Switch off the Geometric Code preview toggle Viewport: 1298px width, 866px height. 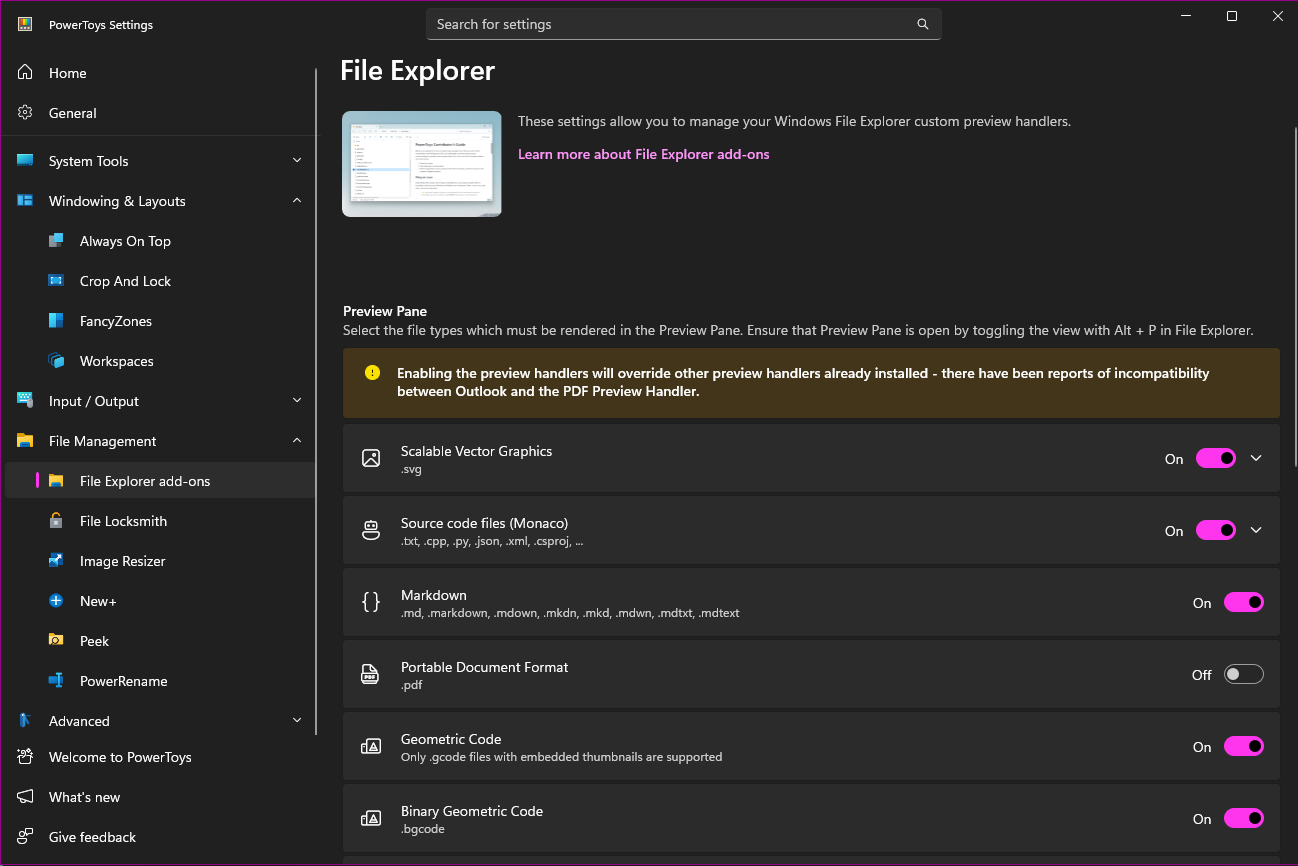pyautogui.click(x=1244, y=746)
